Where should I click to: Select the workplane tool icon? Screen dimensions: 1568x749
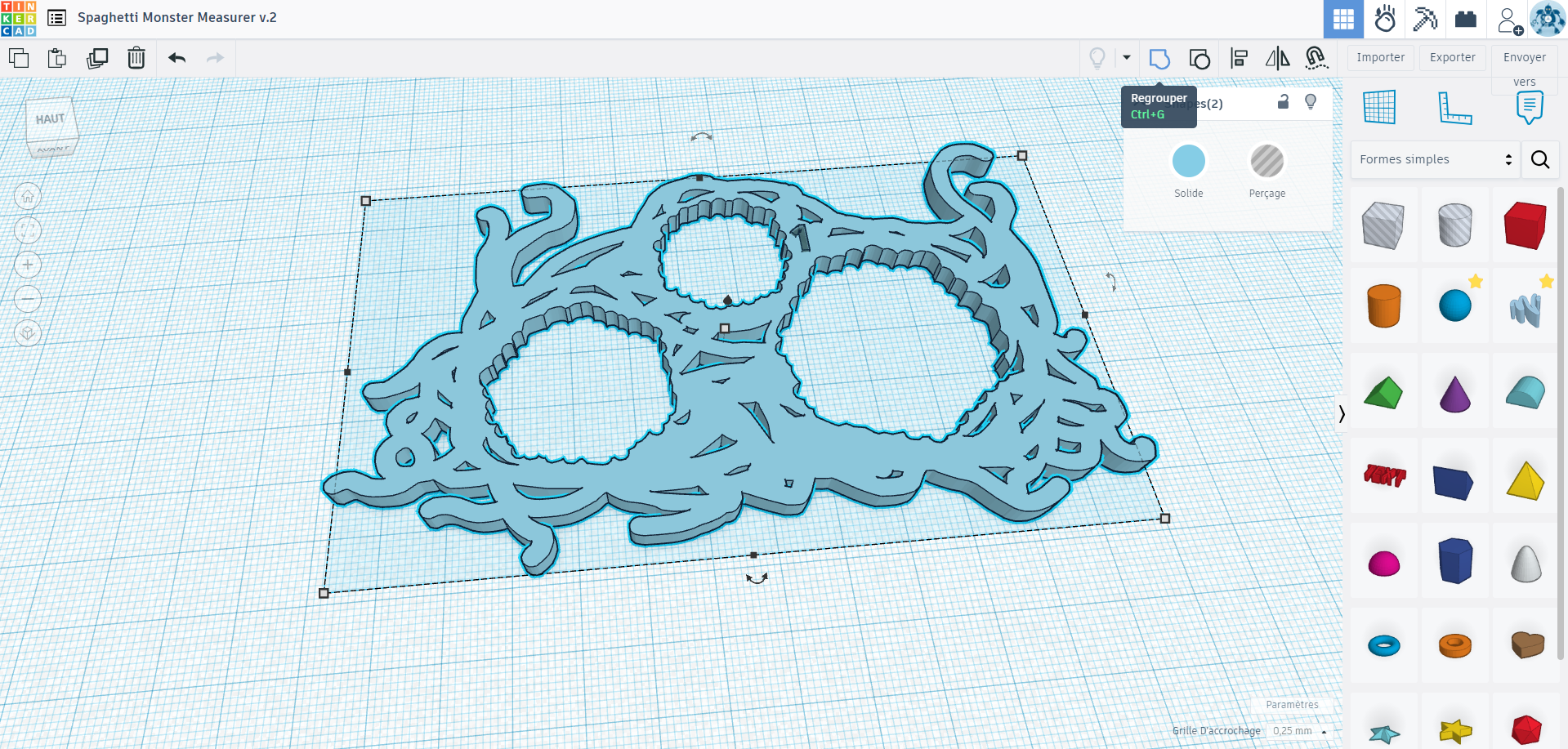1379,108
